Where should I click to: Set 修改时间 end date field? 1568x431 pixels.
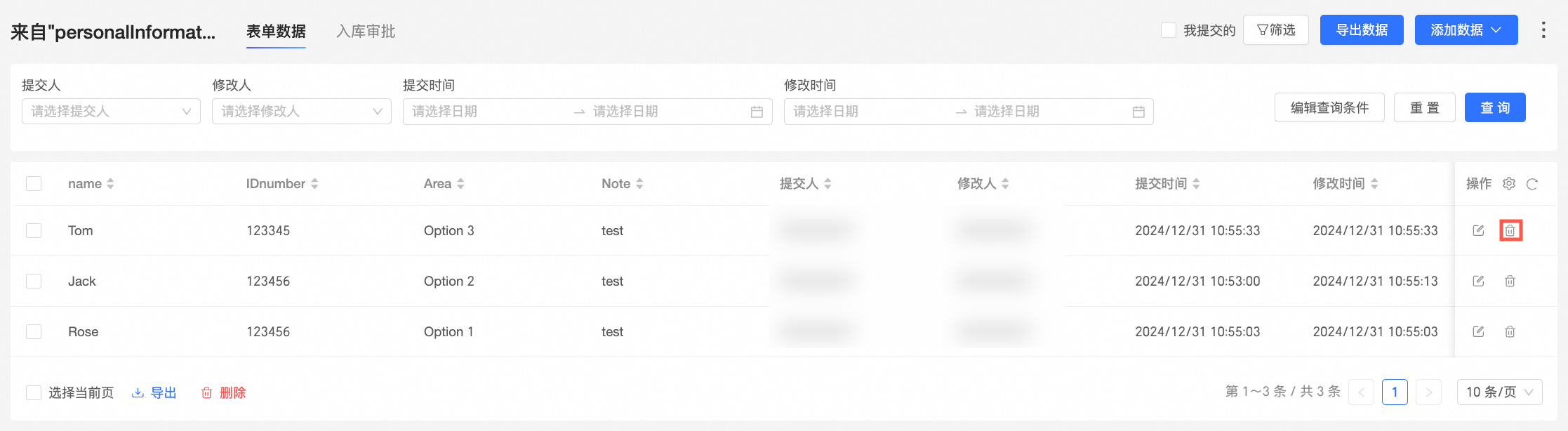pyautogui.click(x=1049, y=112)
